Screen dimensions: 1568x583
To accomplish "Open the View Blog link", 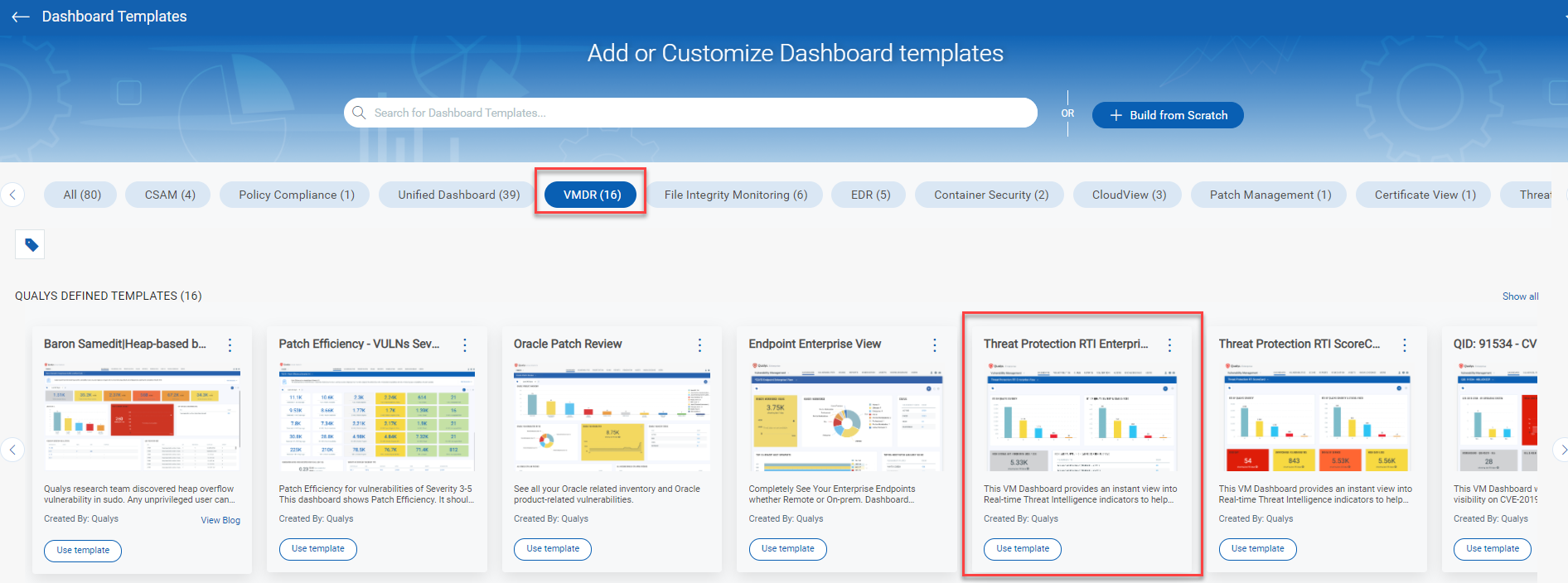I will coord(220,520).
